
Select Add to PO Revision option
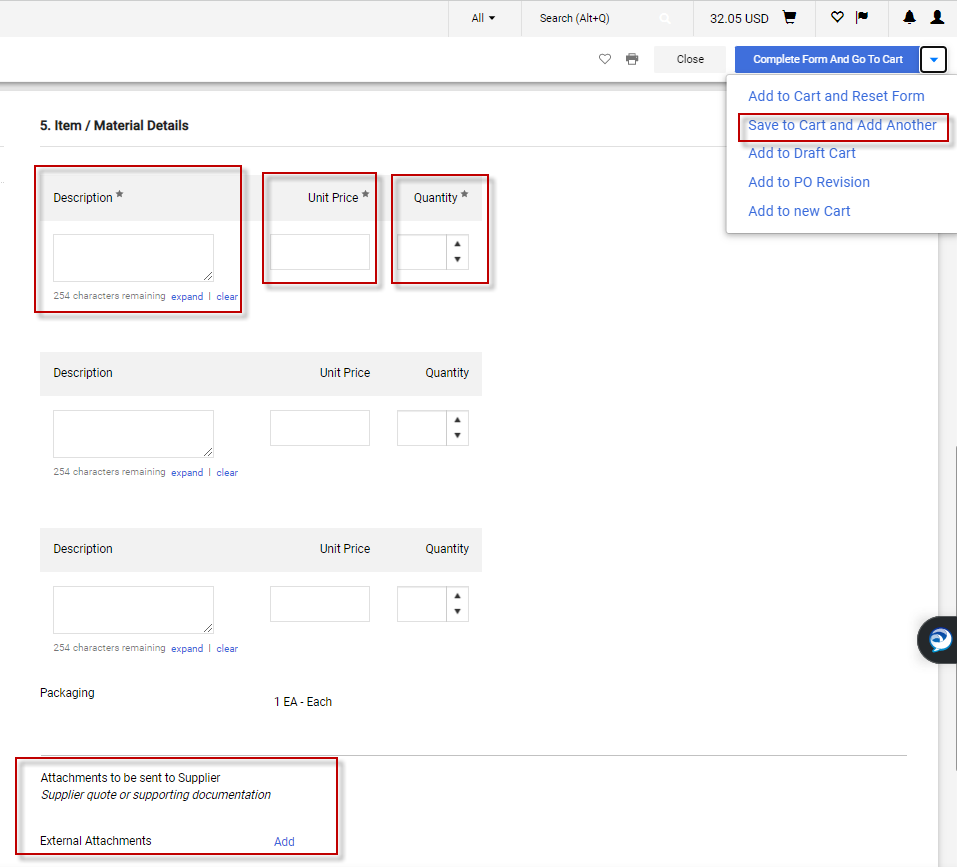tap(809, 182)
